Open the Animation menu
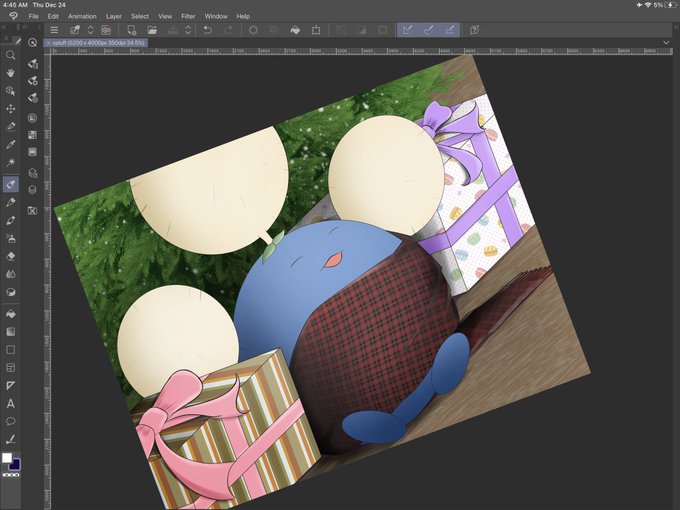 click(82, 16)
